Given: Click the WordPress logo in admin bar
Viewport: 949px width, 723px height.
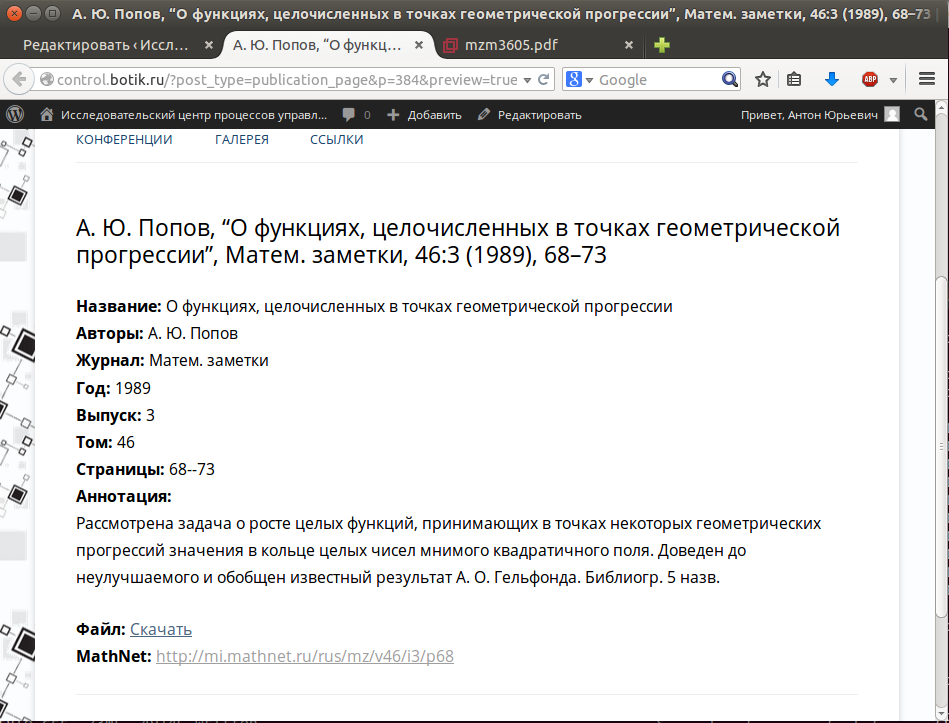Looking at the screenshot, I should (x=15, y=114).
